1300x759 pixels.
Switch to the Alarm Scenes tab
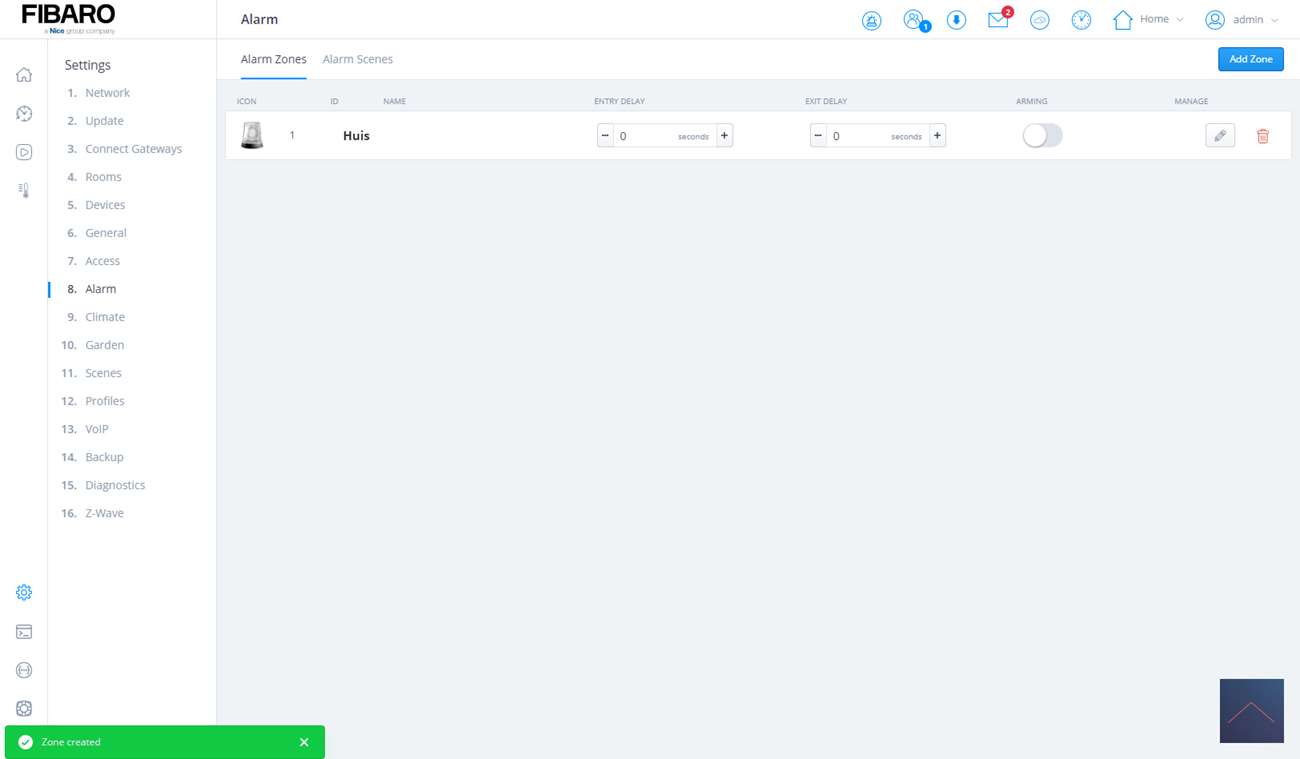point(357,59)
